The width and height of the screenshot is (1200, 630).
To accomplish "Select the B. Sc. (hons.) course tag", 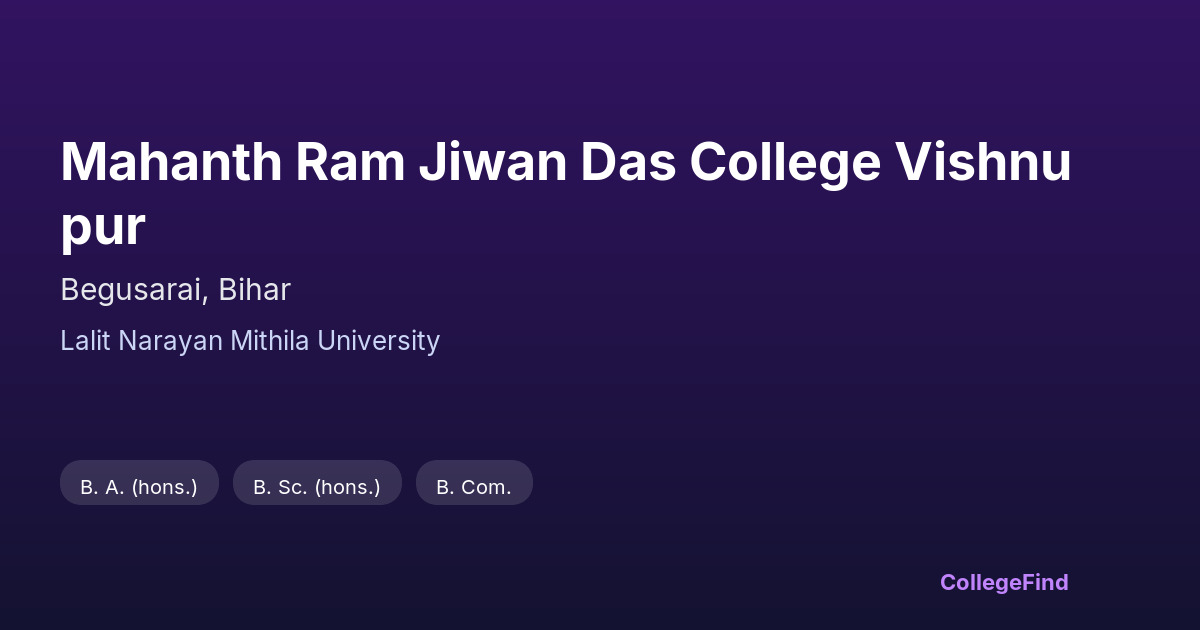I will pyautogui.click(x=317, y=487).
